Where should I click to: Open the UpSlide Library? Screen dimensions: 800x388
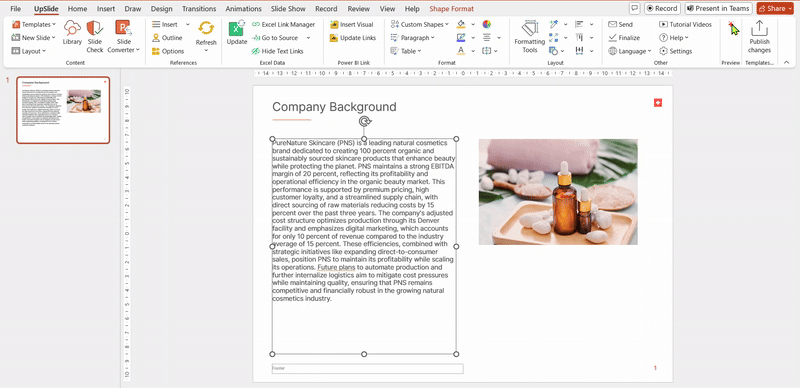point(72,33)
